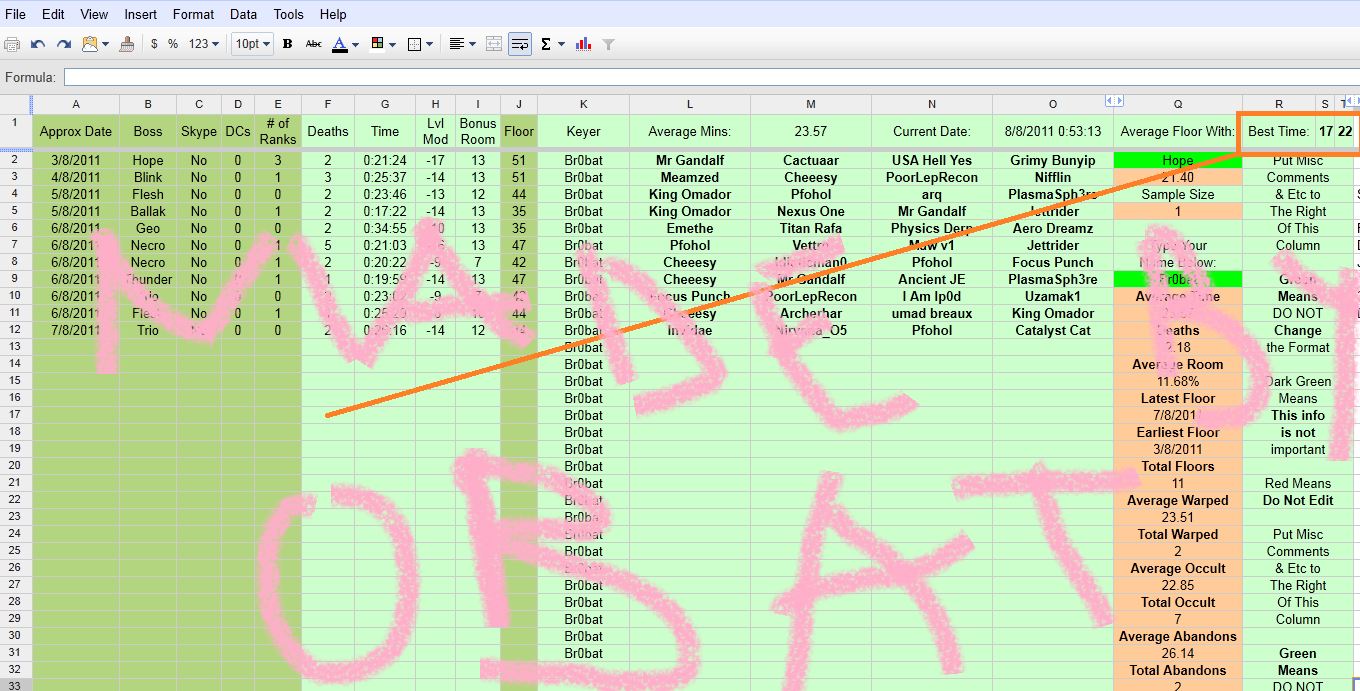The width and height of the screenshot is (1360, 691).
Task: Toggle the wrap text button
Action: (520, 44)
